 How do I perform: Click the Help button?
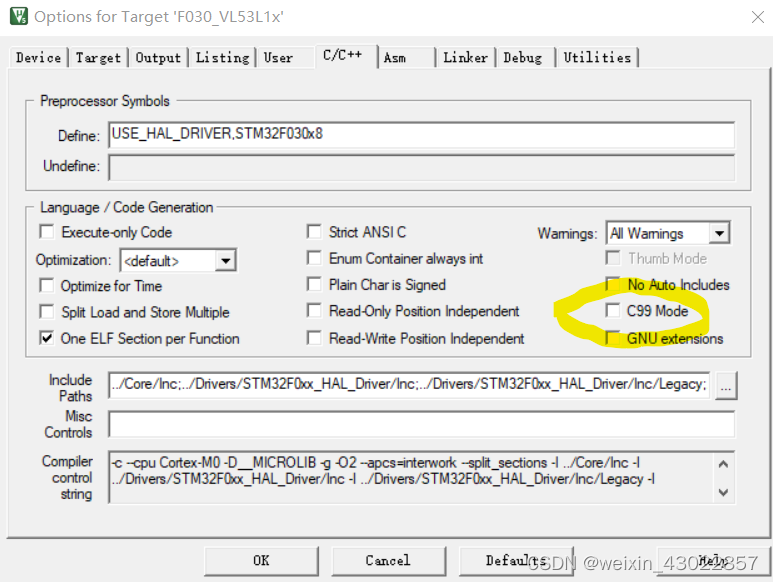(x=713, y=561)
